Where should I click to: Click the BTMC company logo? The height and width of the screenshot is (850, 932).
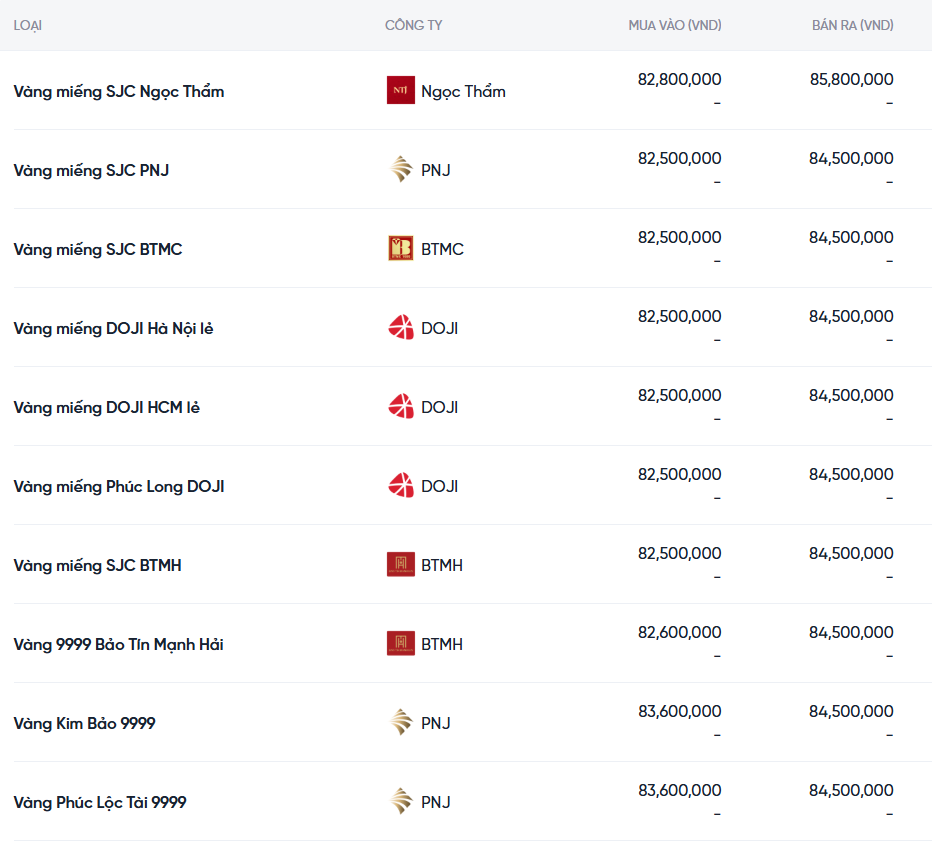click(x=401, y=248)
